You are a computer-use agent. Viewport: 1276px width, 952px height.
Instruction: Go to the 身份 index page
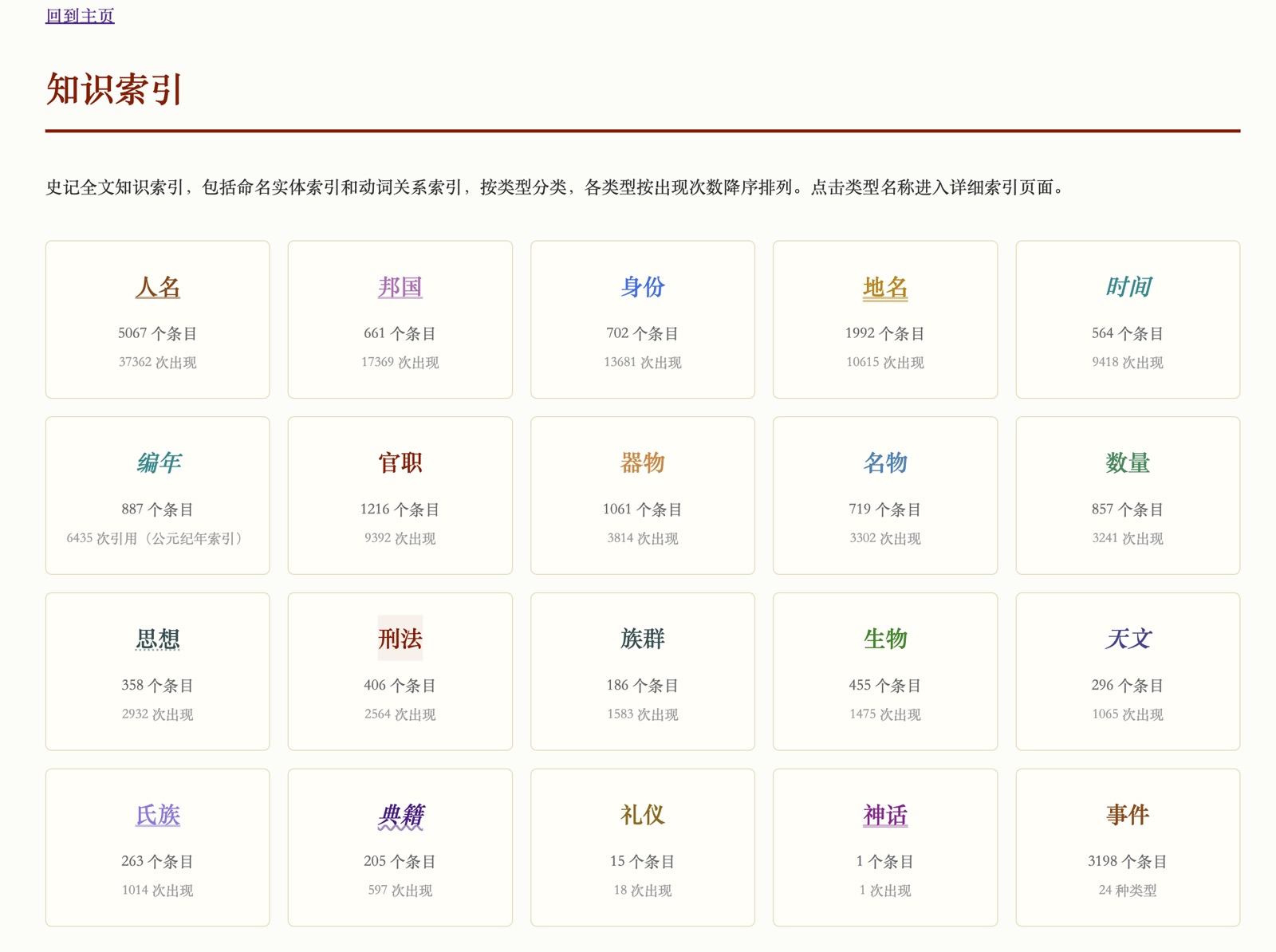[x=643, y=287]
